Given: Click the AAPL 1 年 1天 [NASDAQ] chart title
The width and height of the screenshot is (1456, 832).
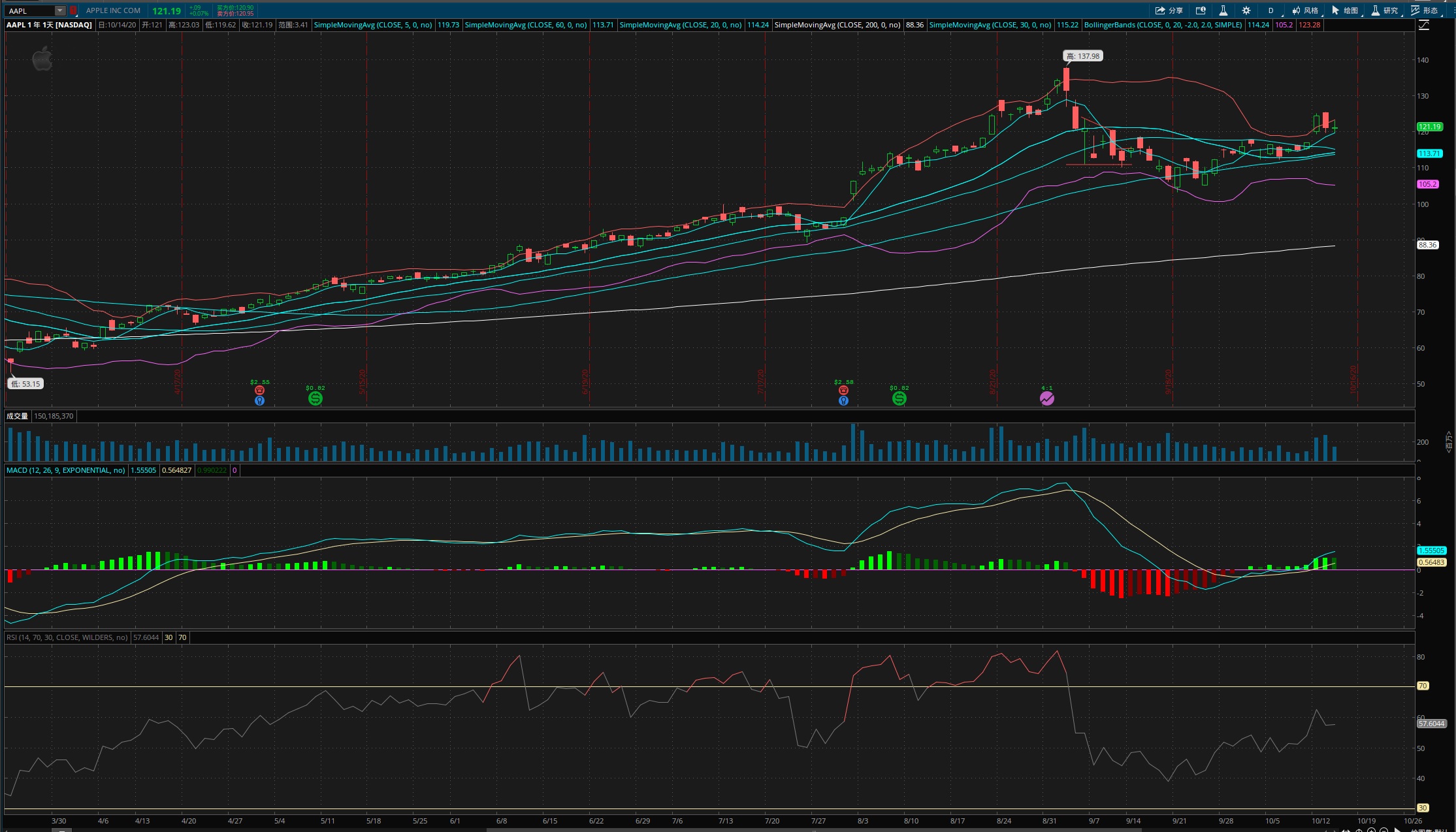Looking at the screenshot, I should tap(49, 25).
